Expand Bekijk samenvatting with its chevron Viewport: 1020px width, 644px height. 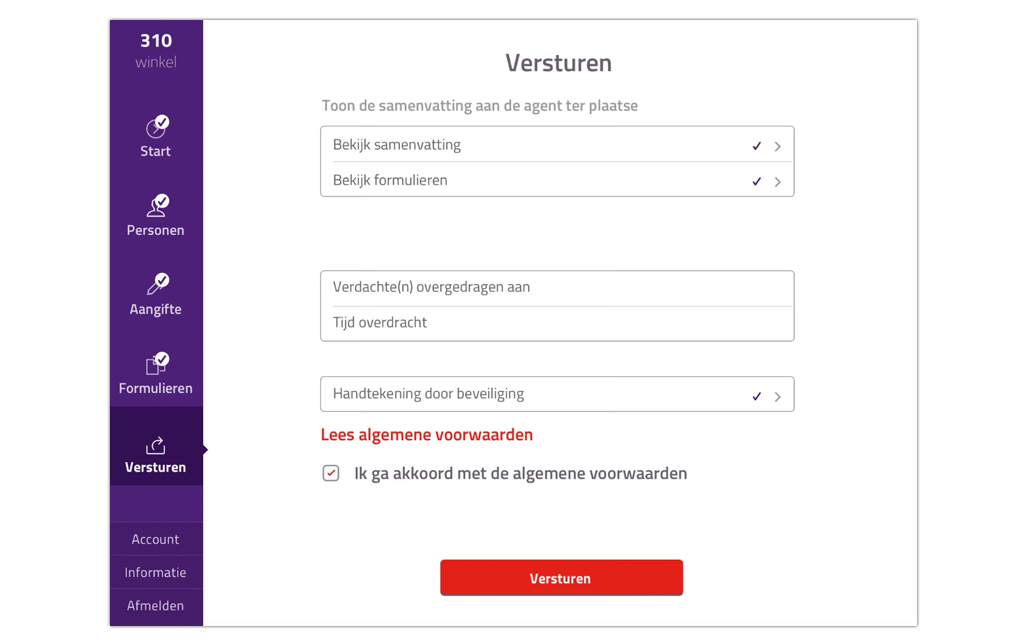click(777, 146)
